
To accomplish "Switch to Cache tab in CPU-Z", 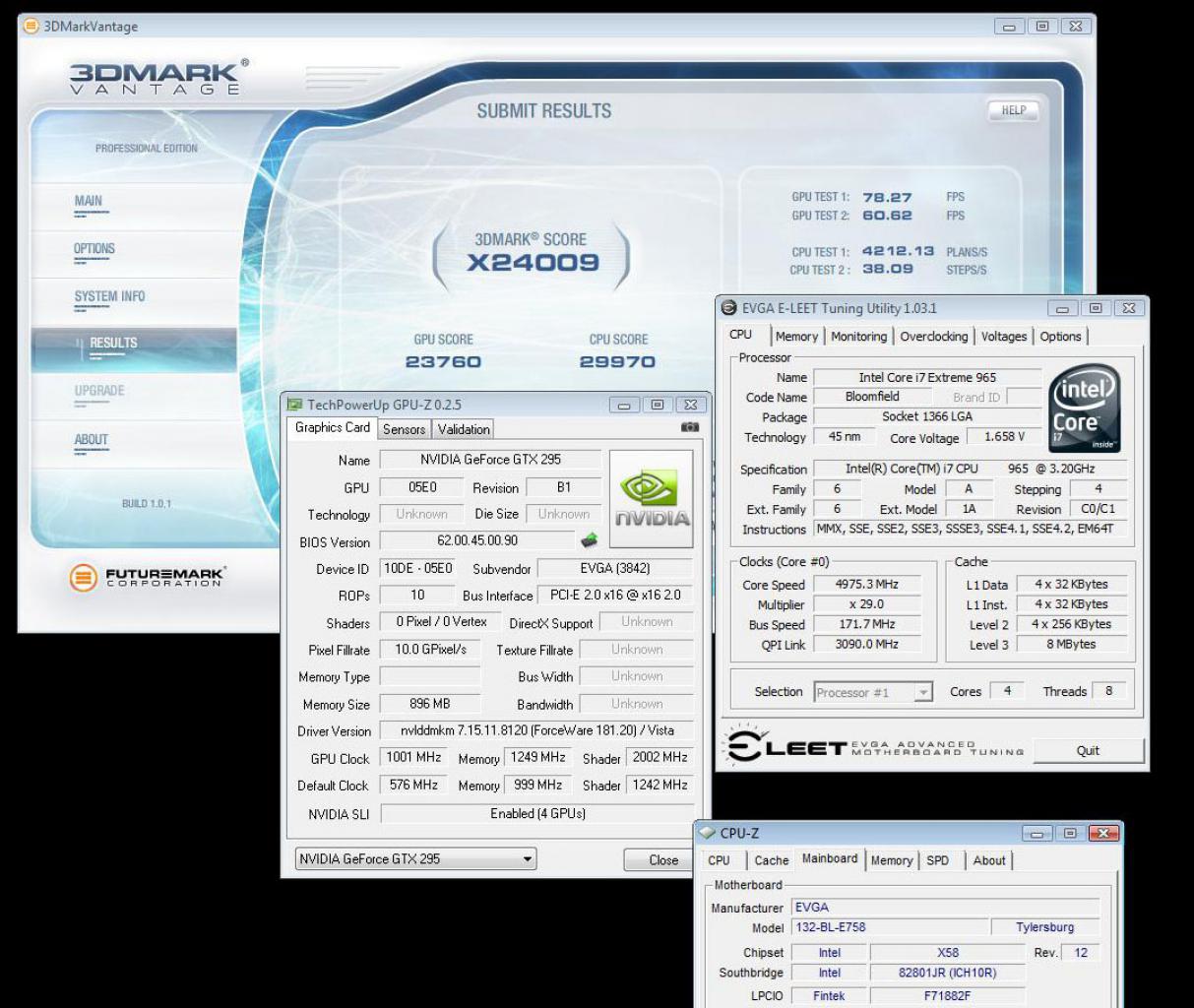I will tap(772, 860).
